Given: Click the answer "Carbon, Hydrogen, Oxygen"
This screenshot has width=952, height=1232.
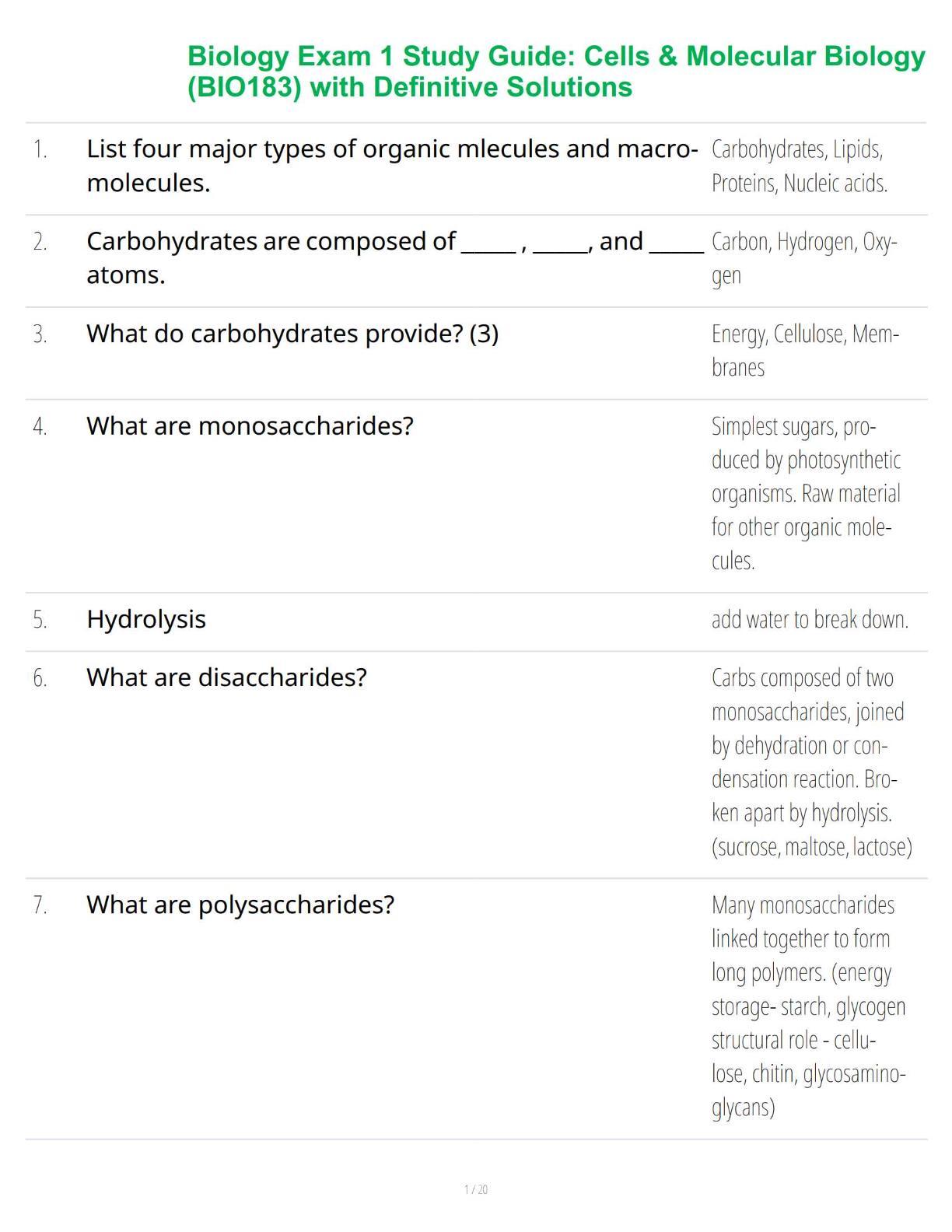Looking at the screenshot, I should 803,258.
